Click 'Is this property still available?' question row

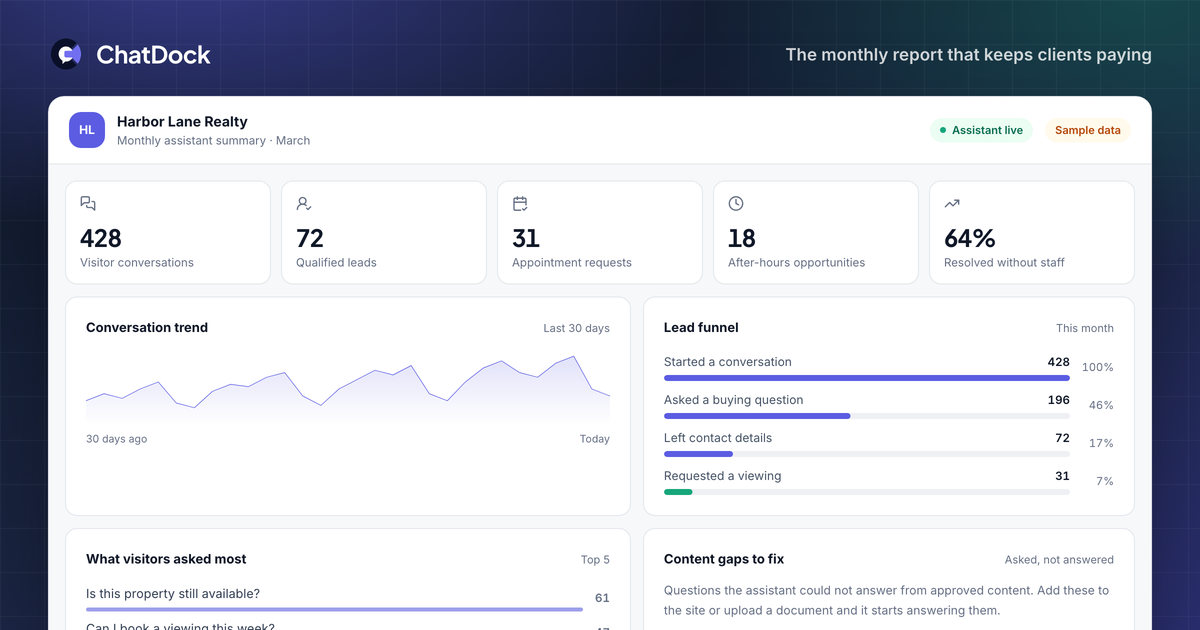[348, 598]
